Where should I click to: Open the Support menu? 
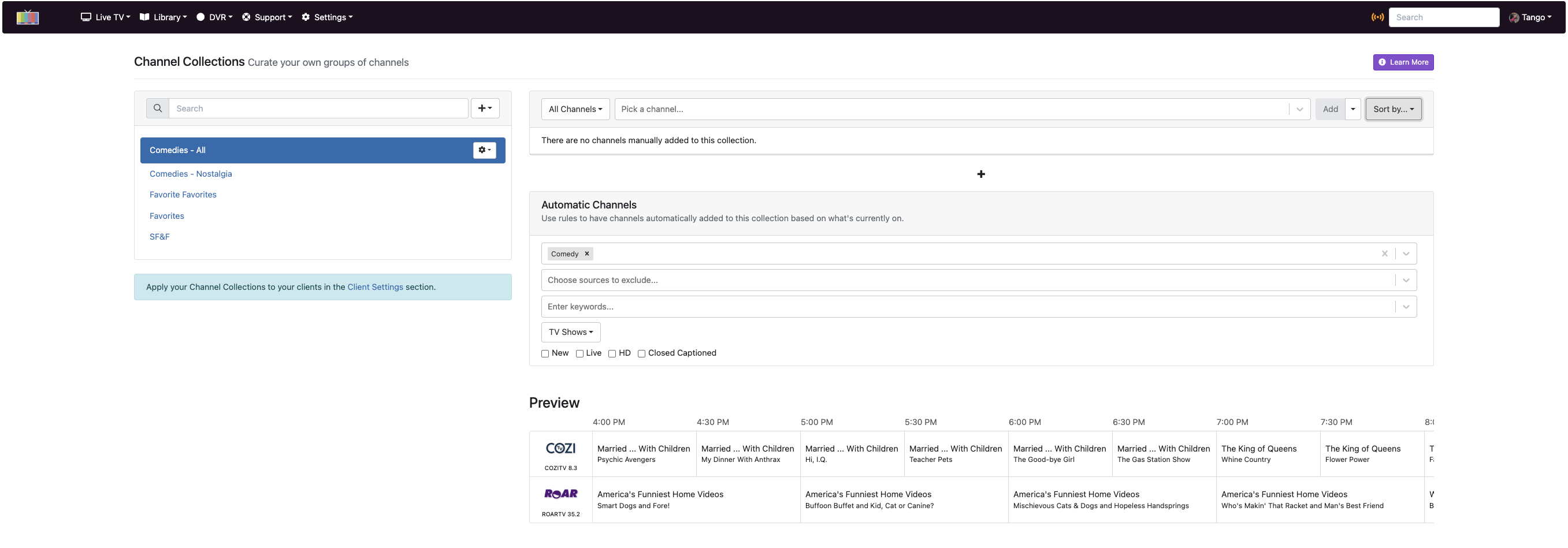point(266,17)
